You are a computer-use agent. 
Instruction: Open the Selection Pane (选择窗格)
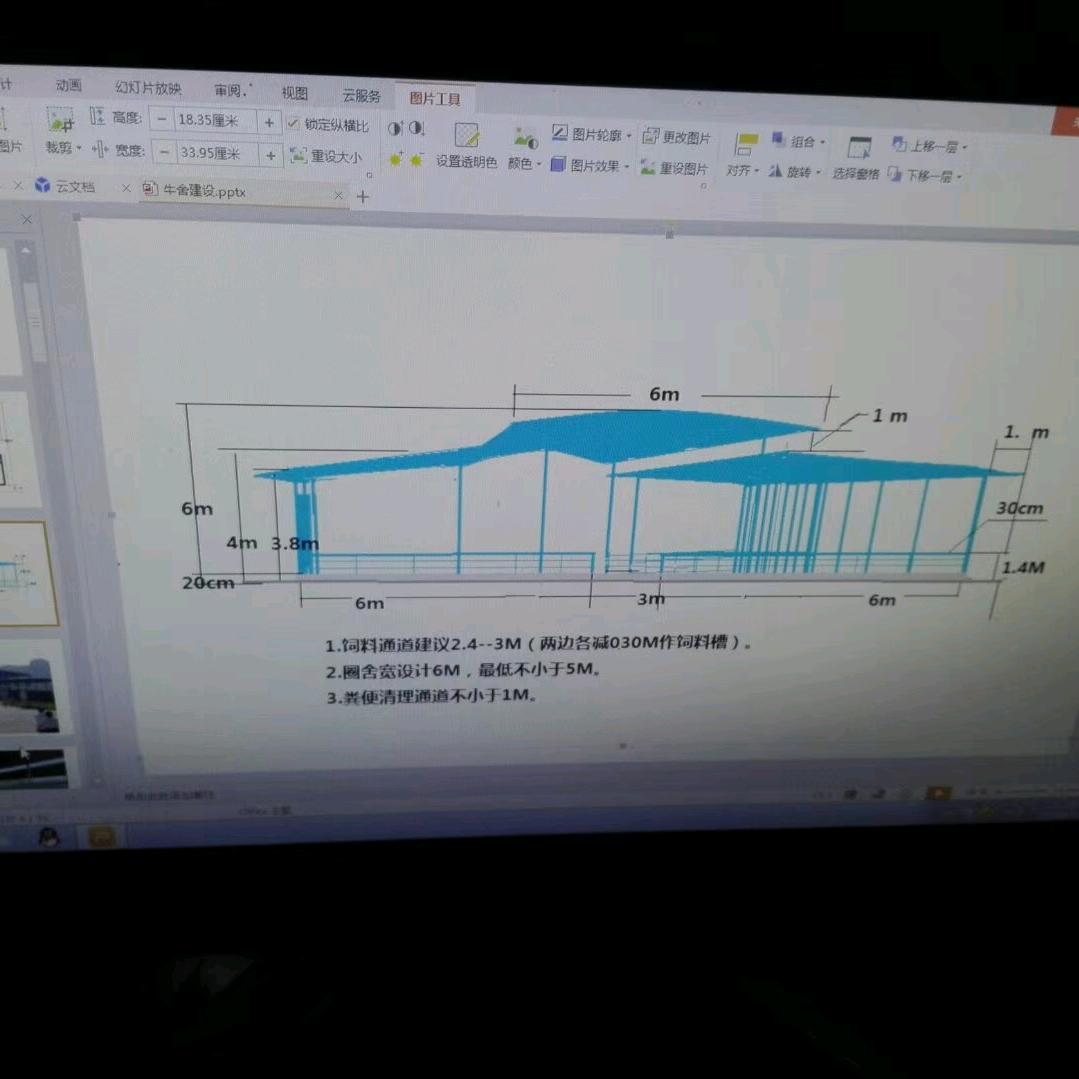857,149
